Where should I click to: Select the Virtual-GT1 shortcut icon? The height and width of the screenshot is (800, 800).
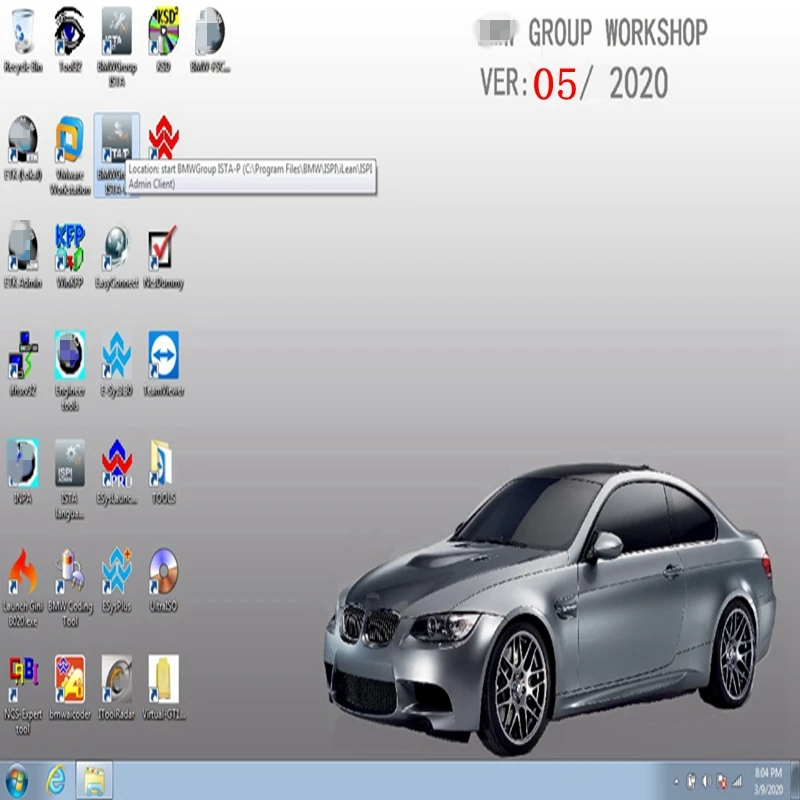point(164,689)
